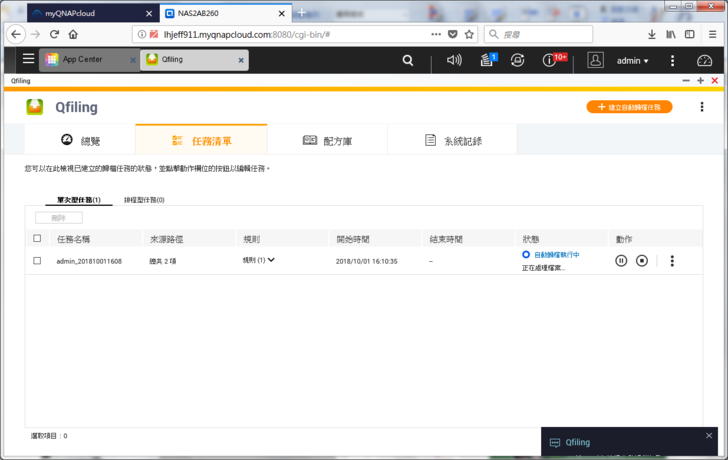
Task: Open external devices sync icon
Action: (516, 60)
